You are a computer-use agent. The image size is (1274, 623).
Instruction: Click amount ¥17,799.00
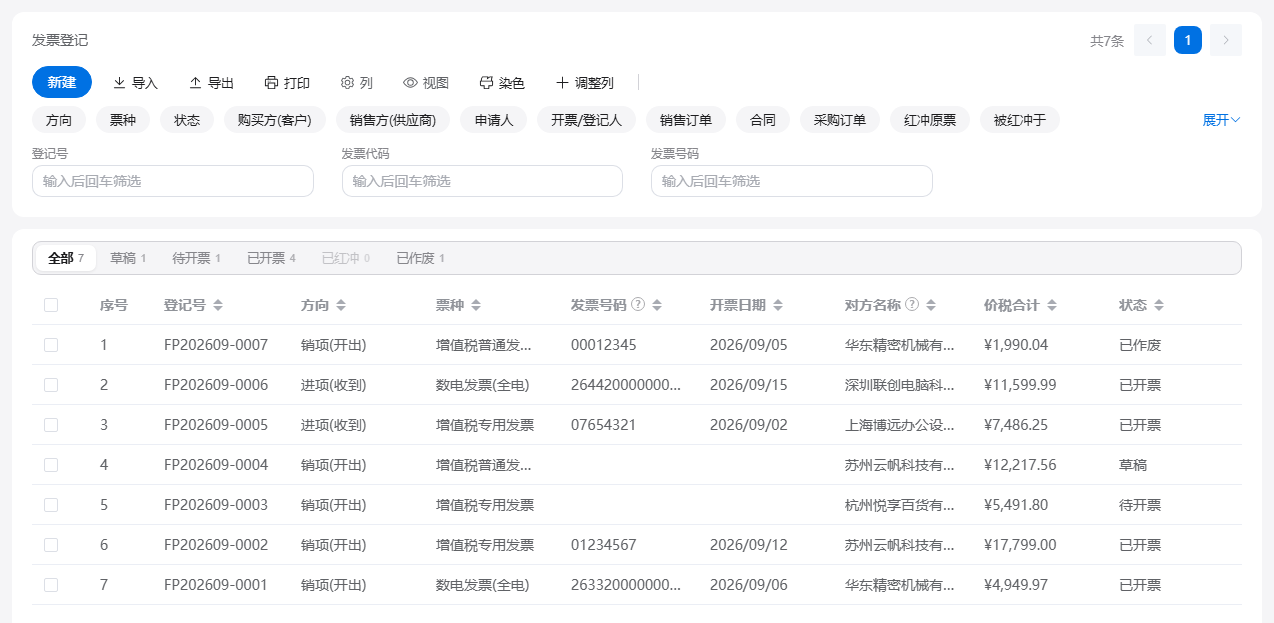[x=1020, y=545]
